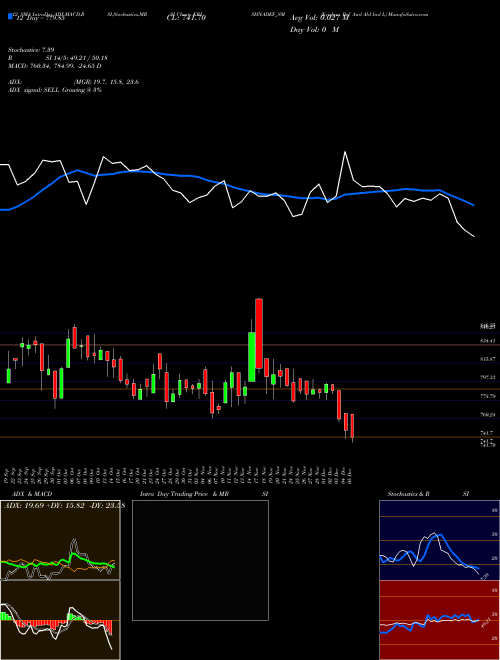The image size is (500, 660).
Task: Click the 'Avg Vol: 0.027 M' text
Action: coord(320,18)
